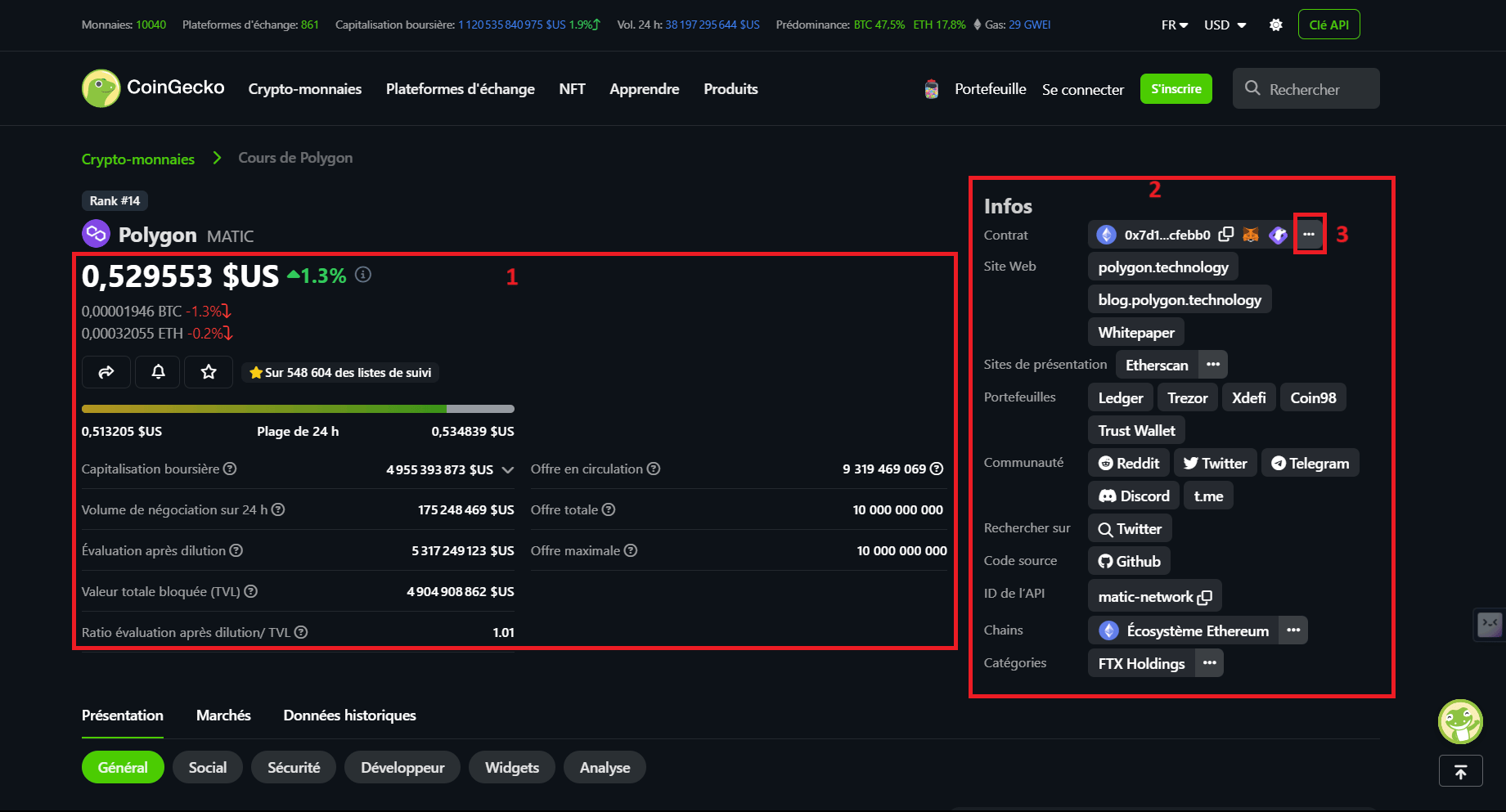Open help icon for Ratio évaluation/TVL
The image size is (1506, 812).
click(301, 632)
